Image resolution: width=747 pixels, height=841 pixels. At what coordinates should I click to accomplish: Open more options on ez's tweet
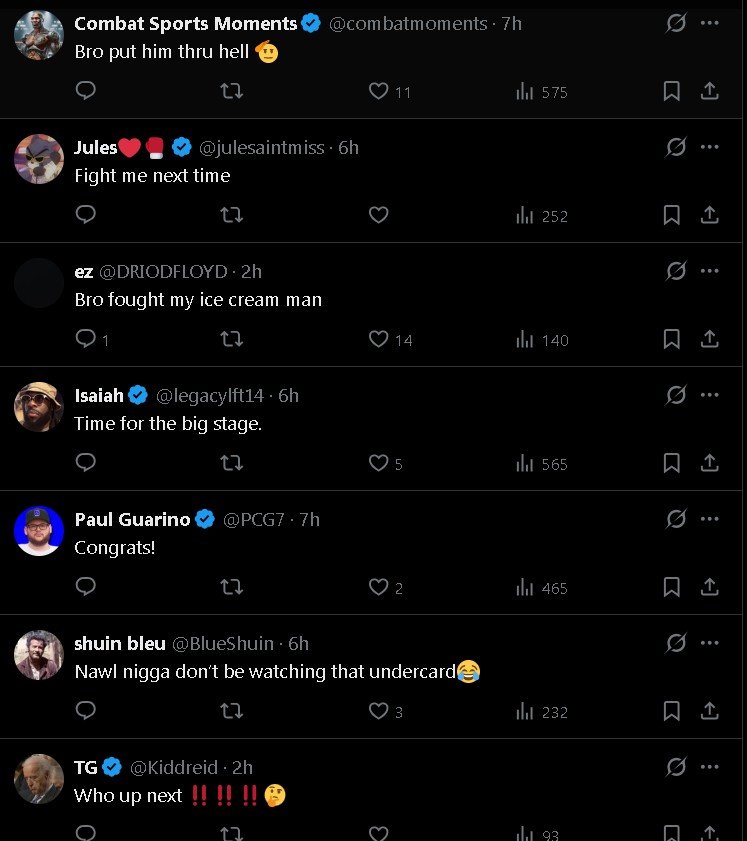(x=710, y=271)
